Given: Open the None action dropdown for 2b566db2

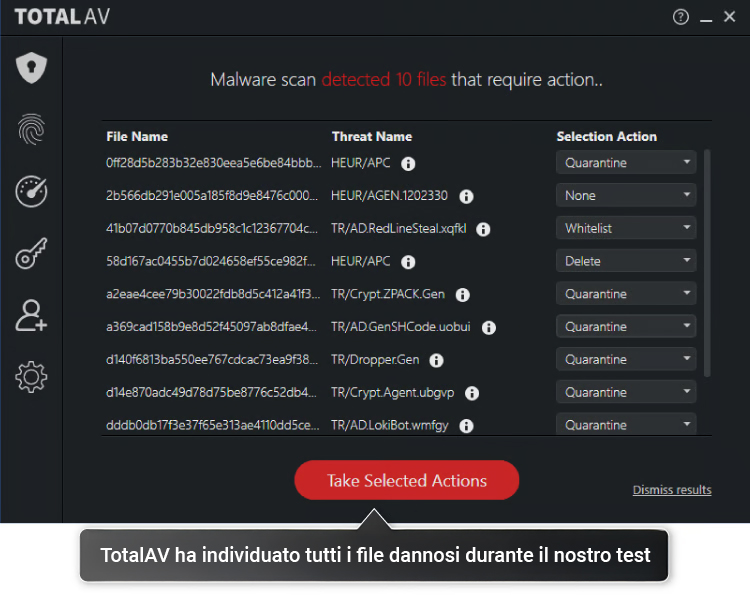Looking at the screenshot, I should point(626,195).
